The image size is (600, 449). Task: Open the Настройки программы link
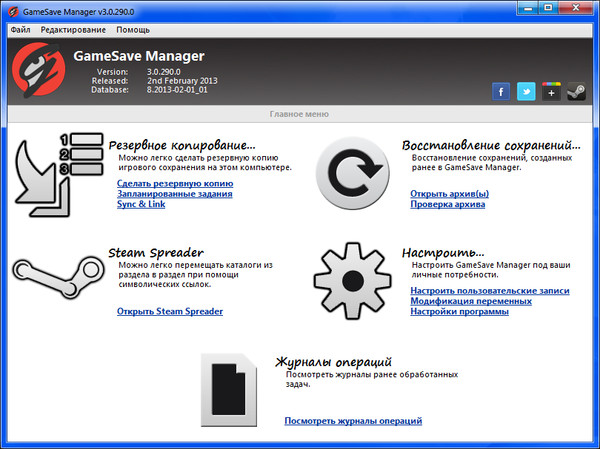pos(459,311)
